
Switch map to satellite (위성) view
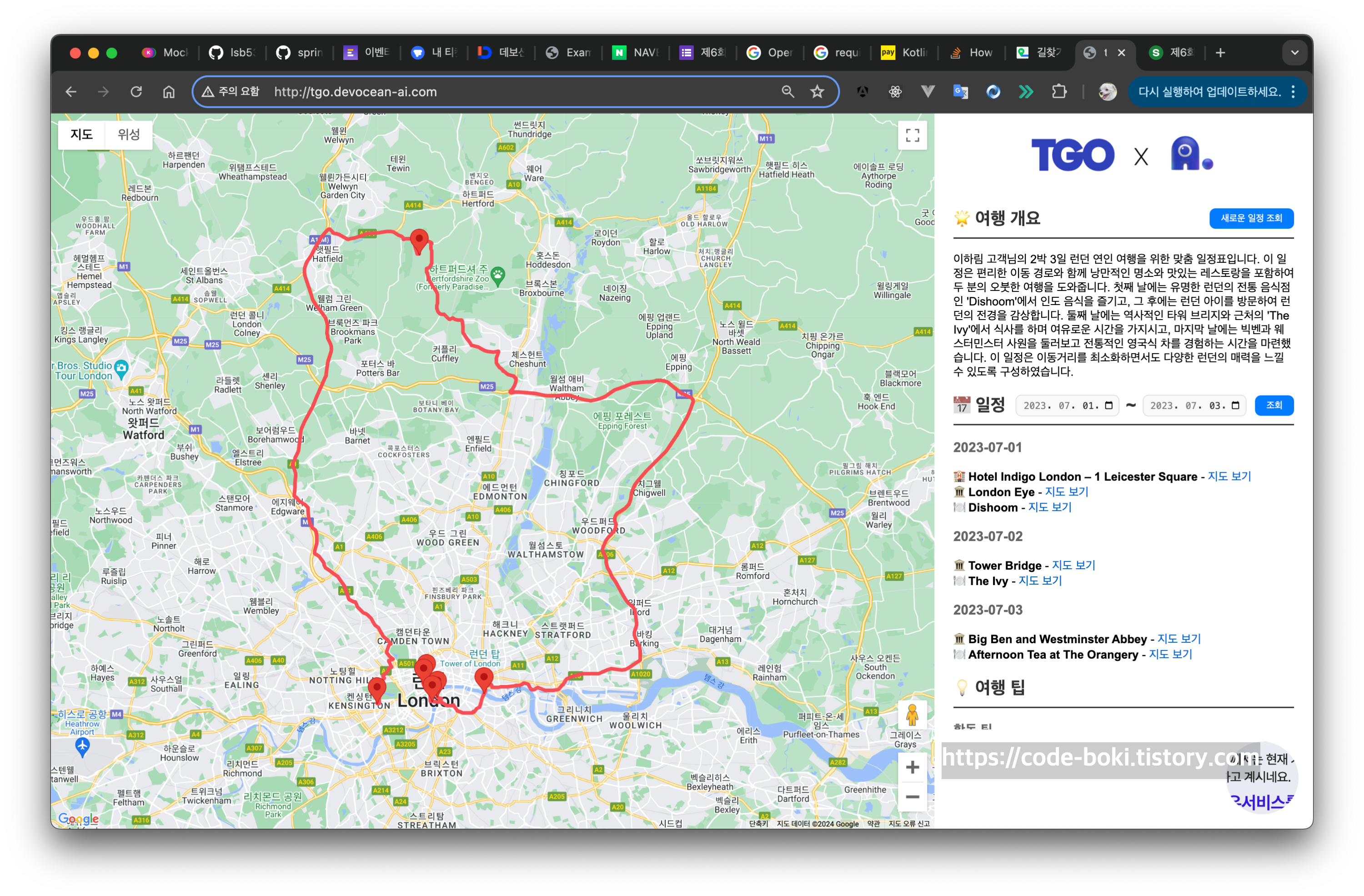coord(128,135)
